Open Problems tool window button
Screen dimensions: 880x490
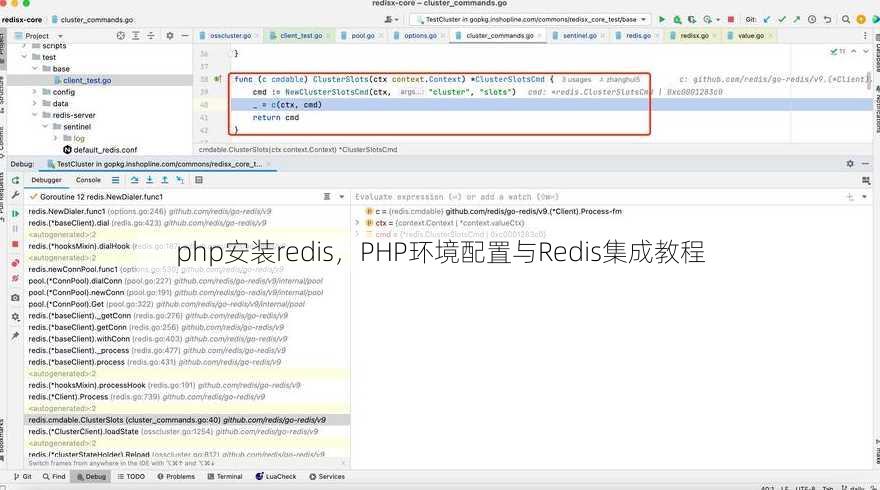[176, 477]
